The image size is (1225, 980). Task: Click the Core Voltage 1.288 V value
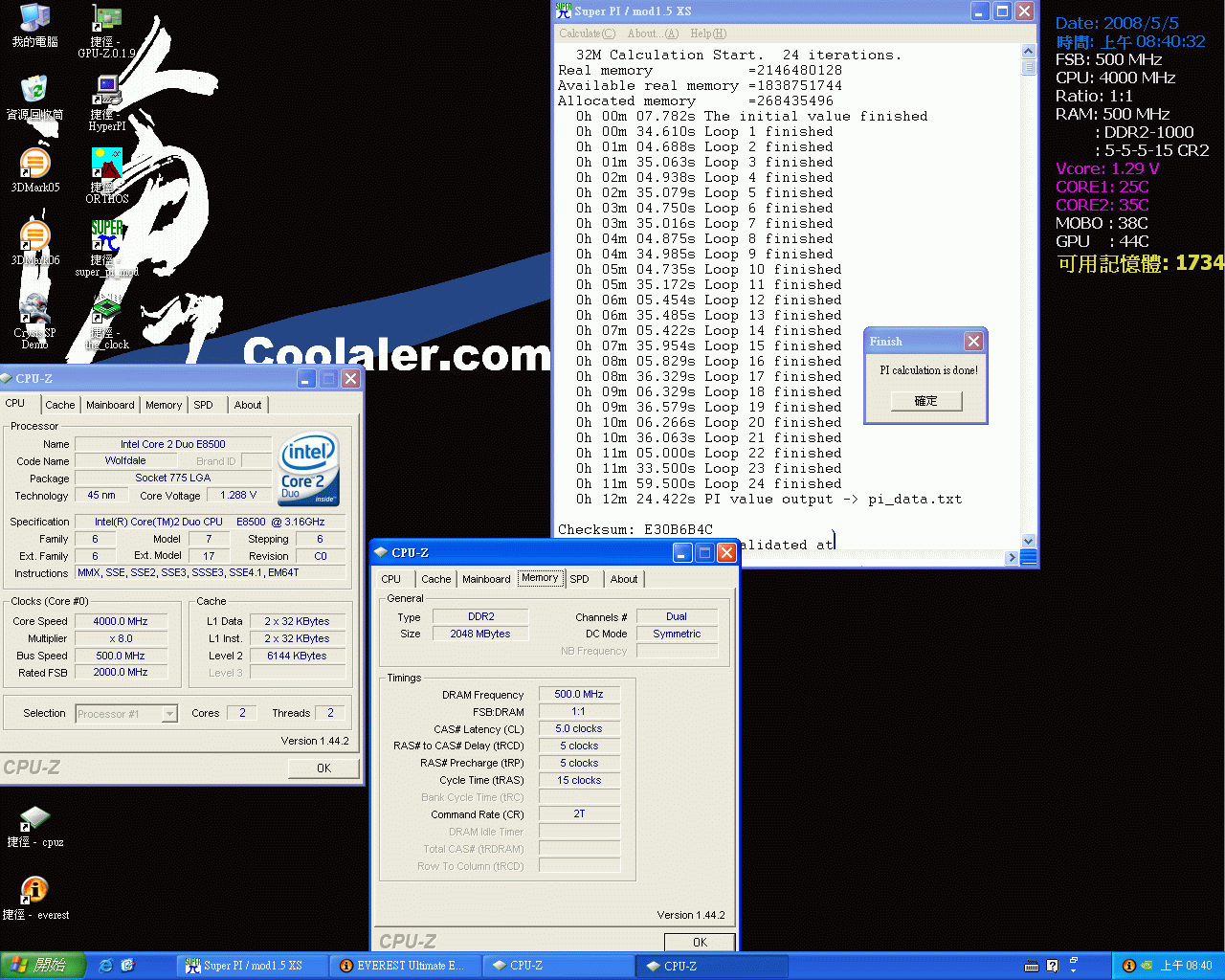(x=238, y=495)
